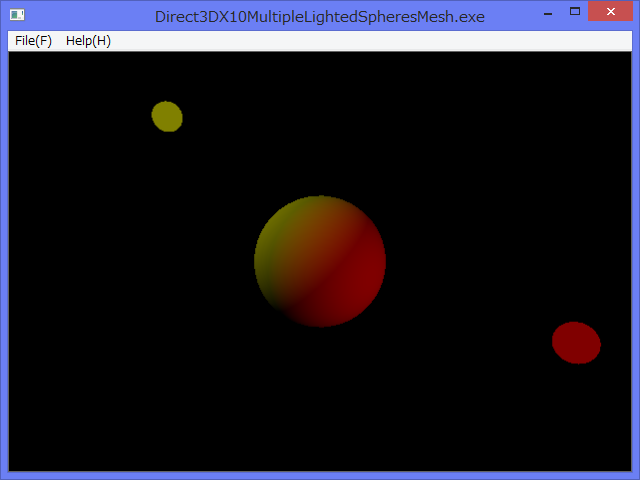Click the small yellow sphere

167,116
